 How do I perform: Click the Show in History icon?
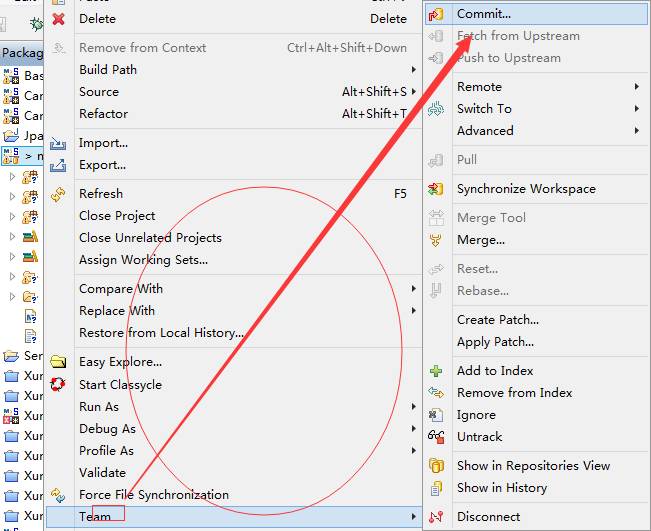(436, 488)
